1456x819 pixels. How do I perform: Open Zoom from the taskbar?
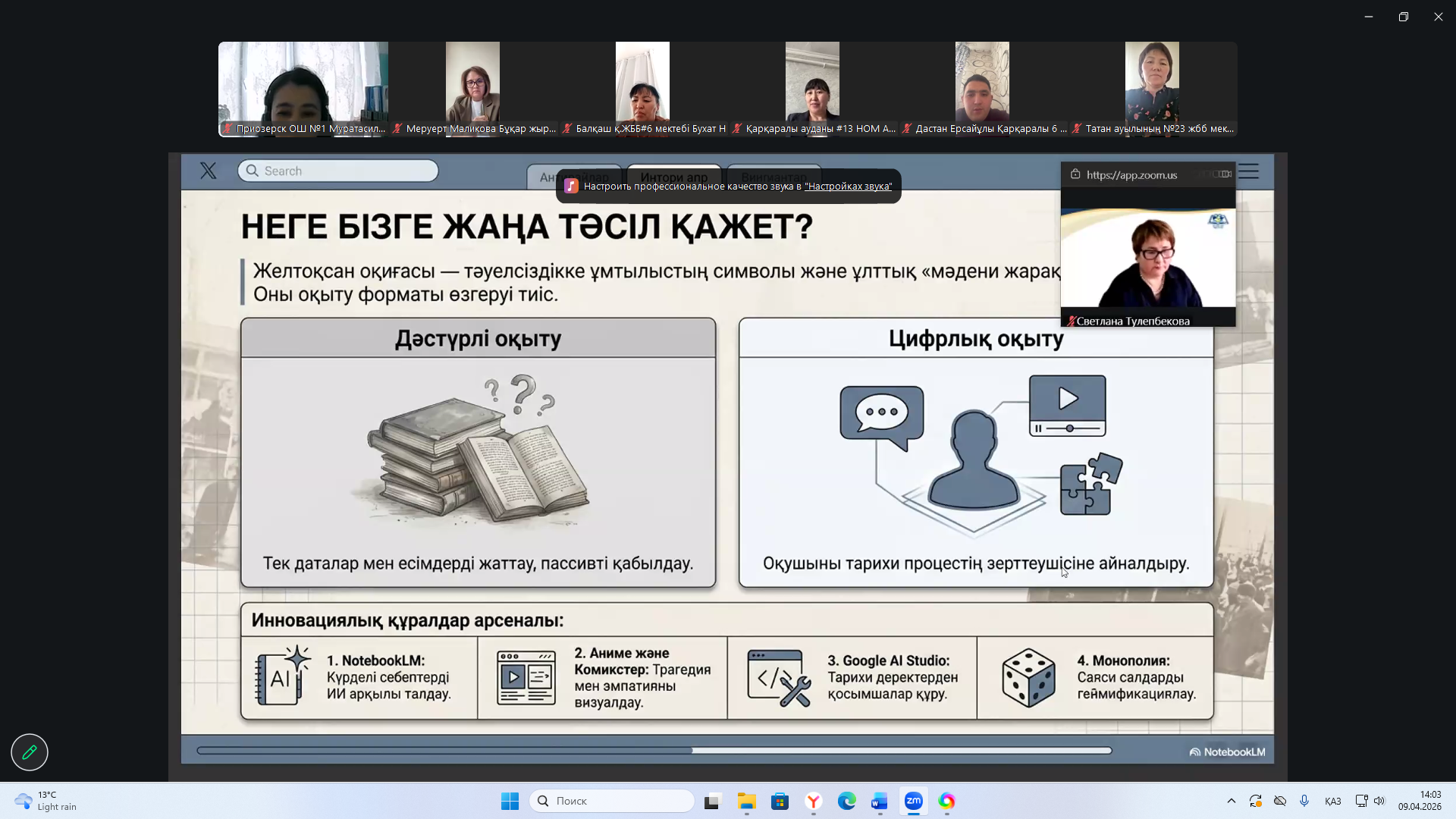(914, 801)
